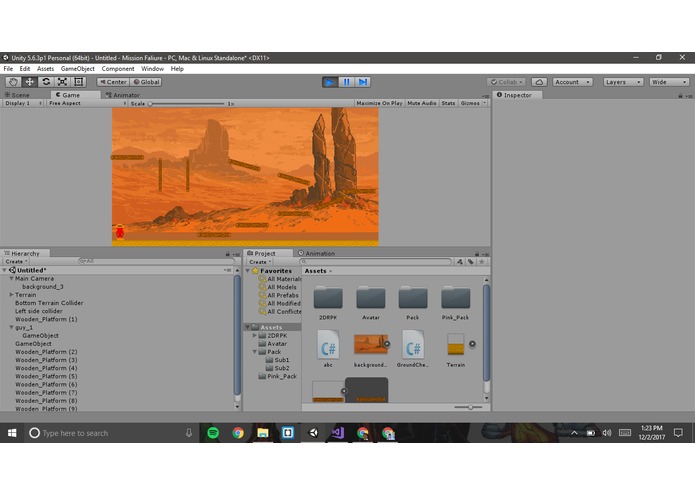Open the Window menu

click(152, 69)
